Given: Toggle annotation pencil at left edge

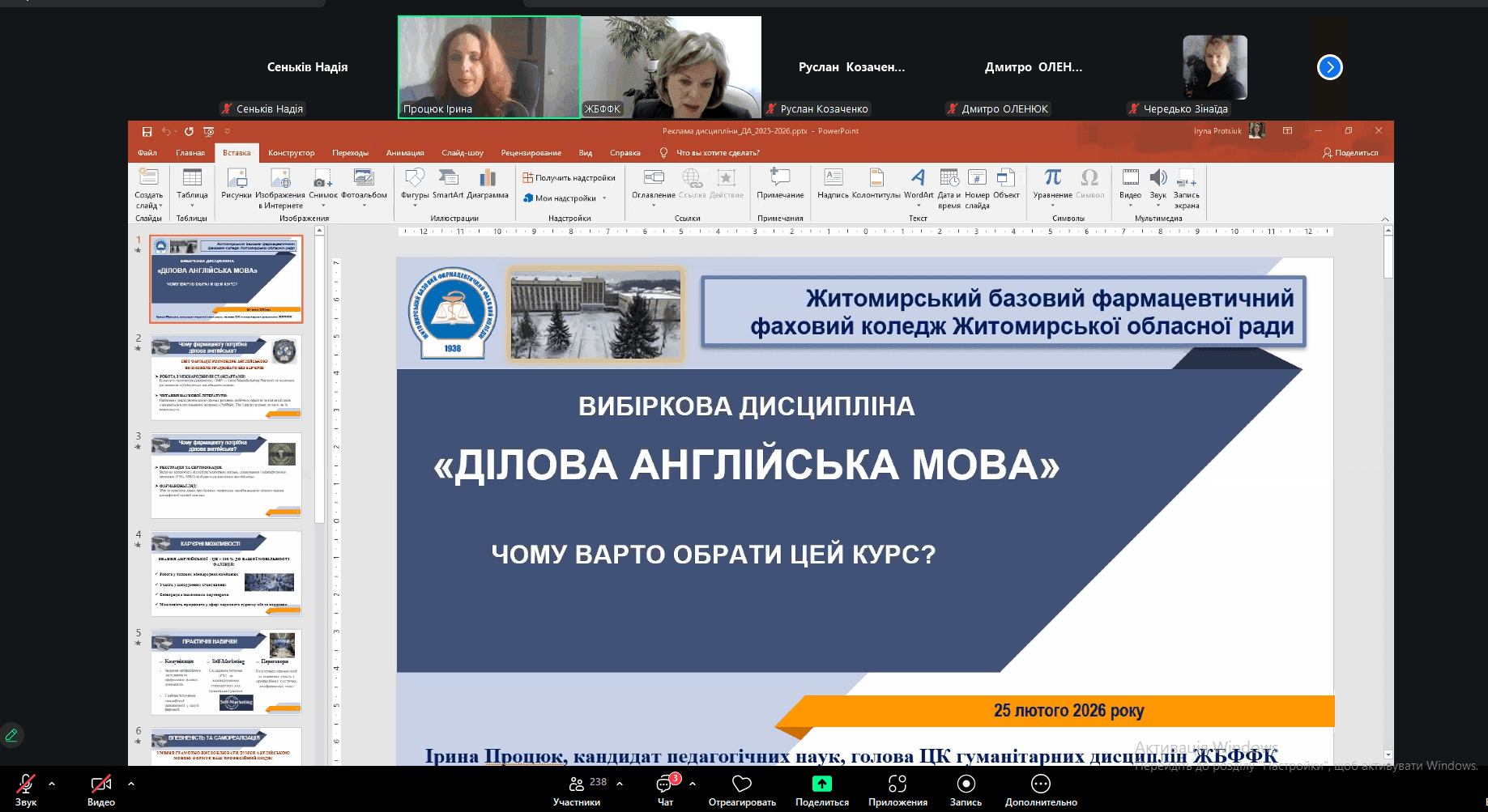Looking at the screenshot, I should pos(11,735).
